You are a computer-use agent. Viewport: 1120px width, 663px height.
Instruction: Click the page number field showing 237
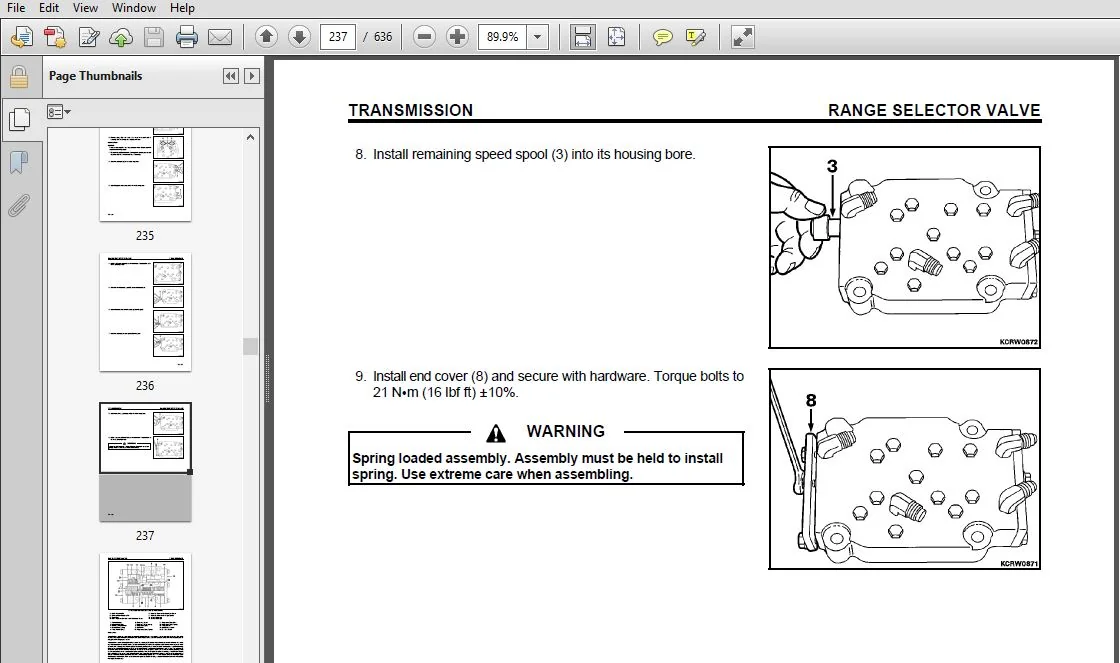(339, 36)
